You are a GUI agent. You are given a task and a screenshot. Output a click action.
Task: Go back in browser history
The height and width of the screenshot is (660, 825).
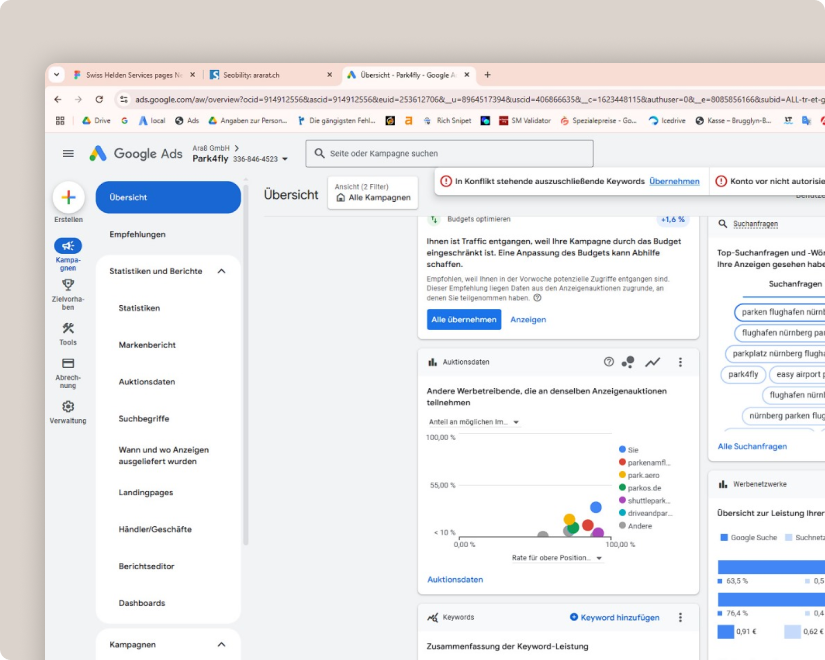coord(58,99)
